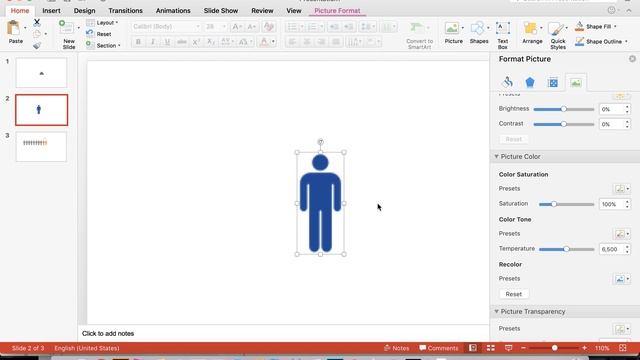Toggle Strikethrough formatting
The image size is (640, 360).
182,42
